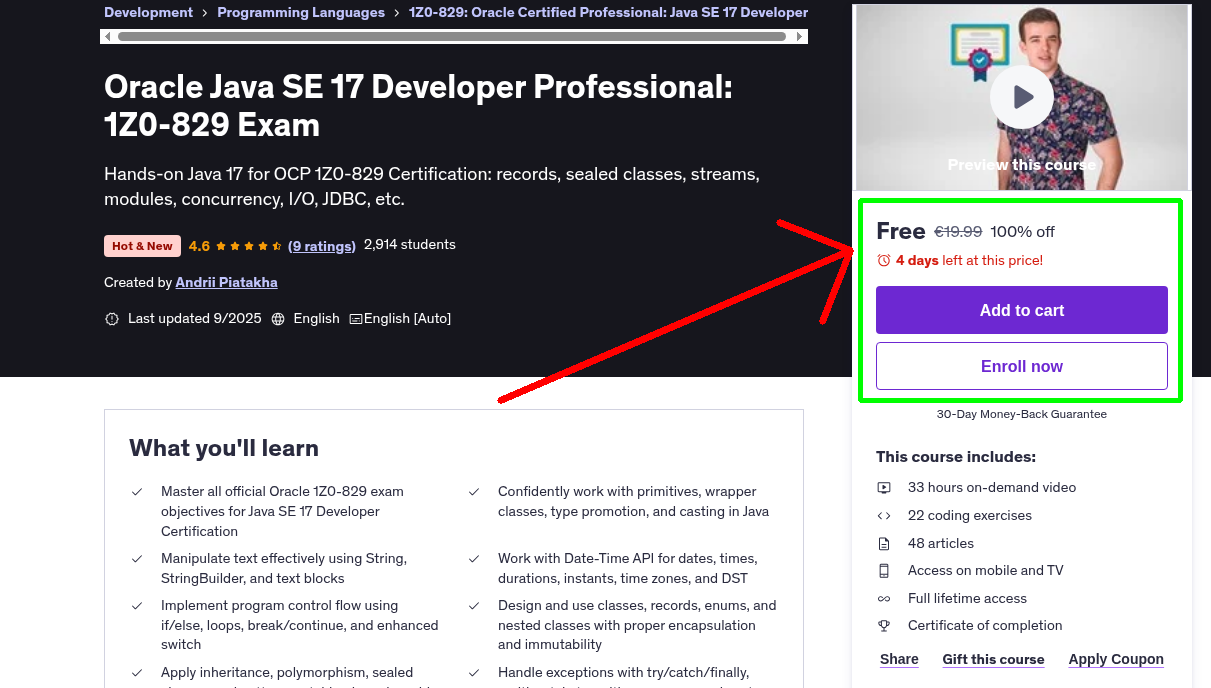1211x688 pixels.
Task: Click Gift this course link
Action: 993,660
